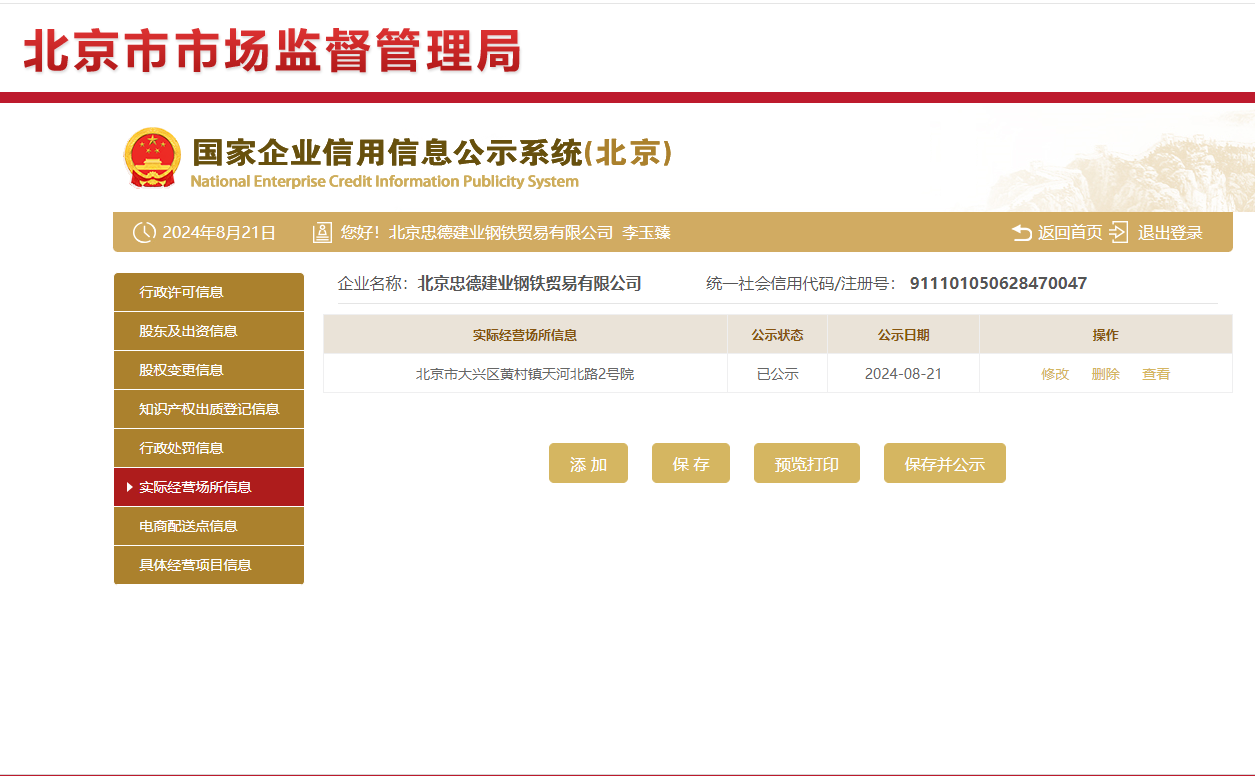Viewport: 1255px width, 776px height.
Task: Click the arrow marker on 实际经营场所信息
Action: click(x=130, y=487)
